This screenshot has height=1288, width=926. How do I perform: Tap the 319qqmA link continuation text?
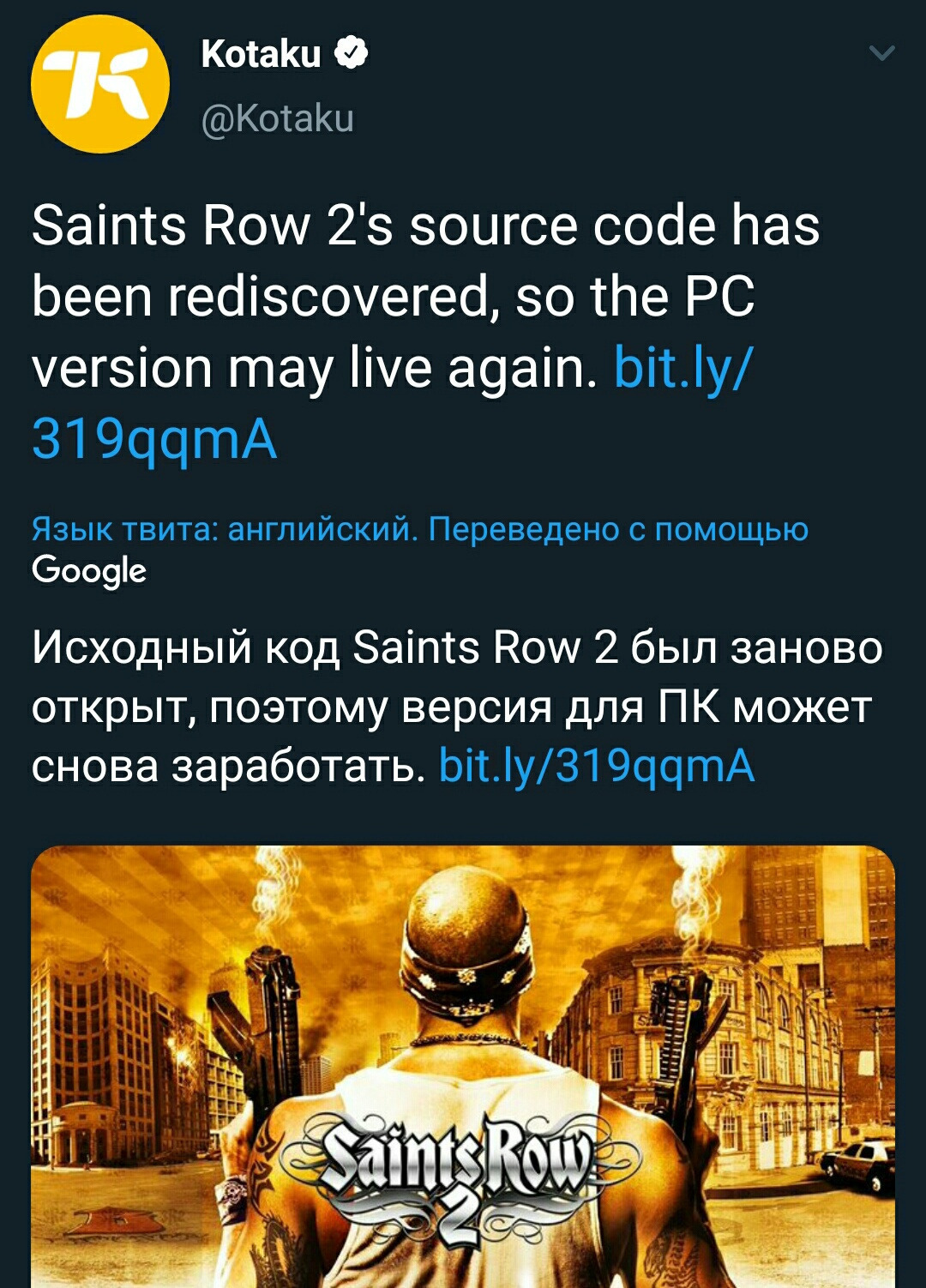tap(154, 440)
